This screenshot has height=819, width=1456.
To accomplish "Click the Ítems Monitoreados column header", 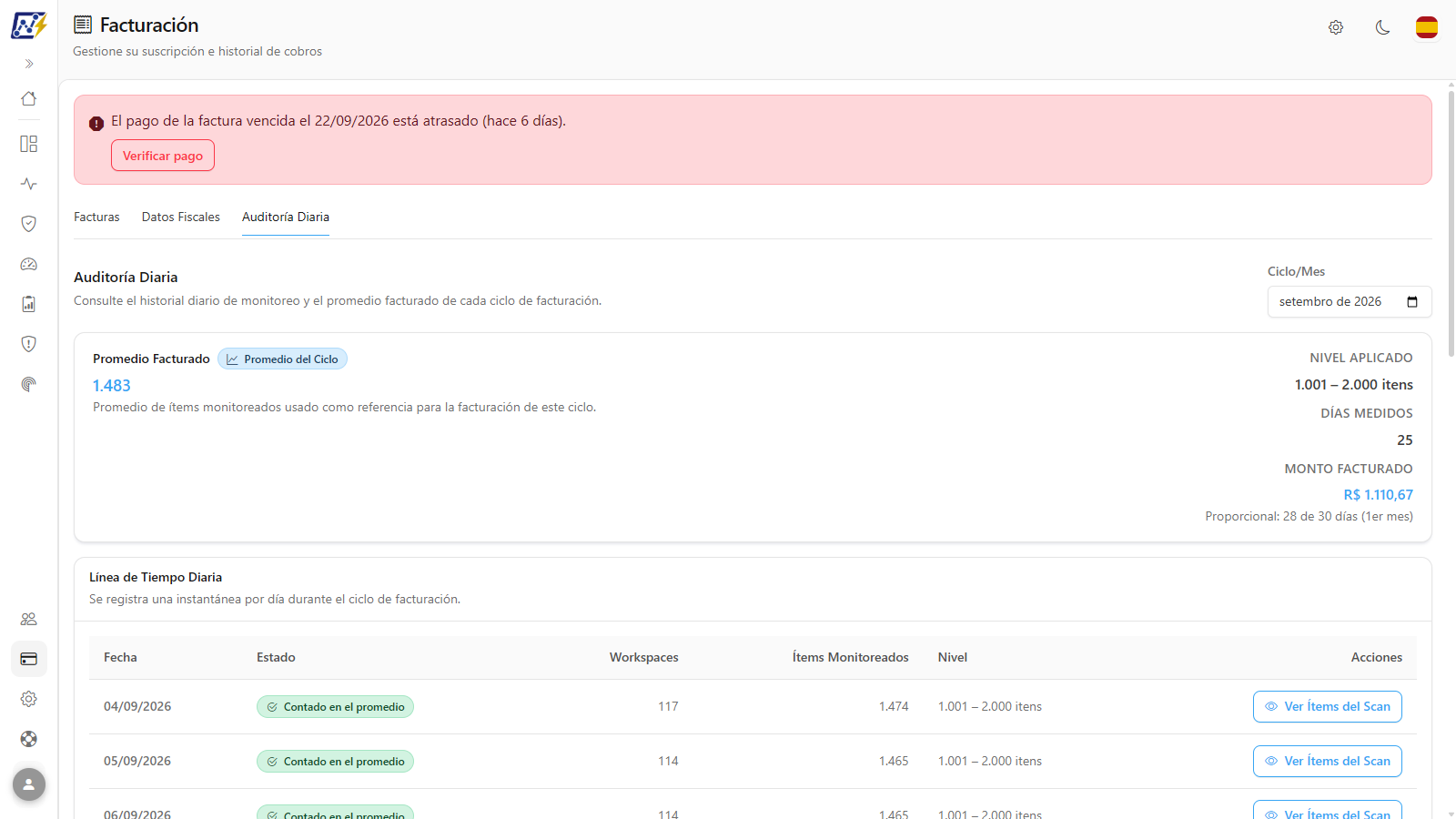I will tap(850, 657).
